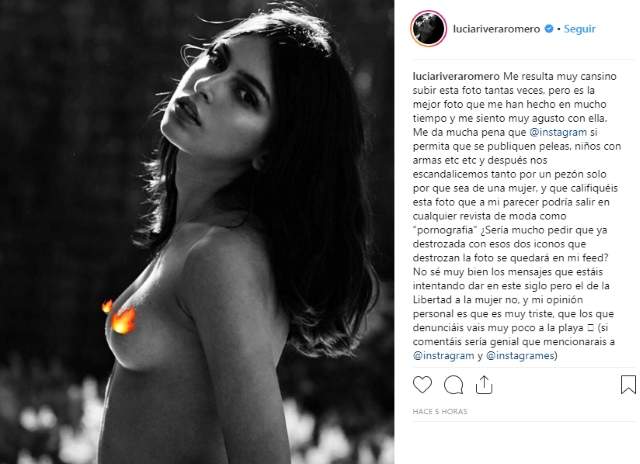Click the post photo
This screenshot has width=640, height=464.
pyautogui.click(x=197, y=232)
